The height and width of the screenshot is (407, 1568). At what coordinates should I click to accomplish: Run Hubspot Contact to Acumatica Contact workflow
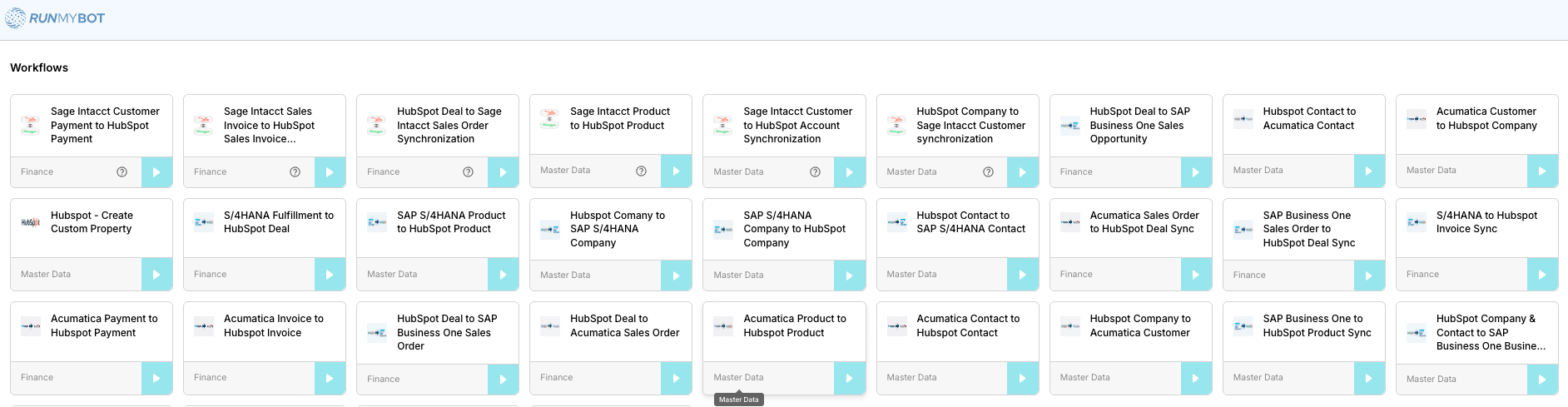pyautogui.click(x=1369, y=171)
